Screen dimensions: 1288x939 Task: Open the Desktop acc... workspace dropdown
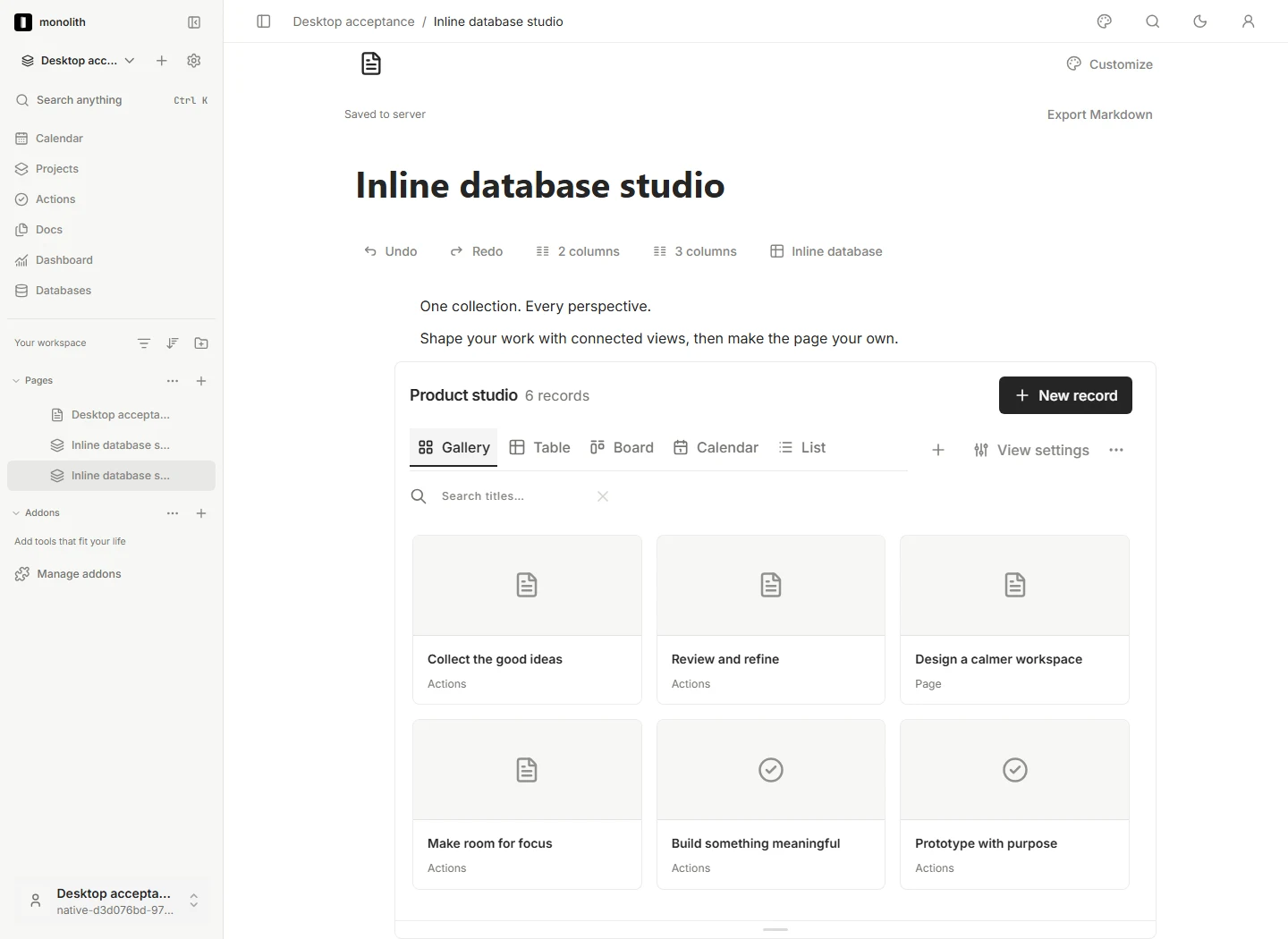tap(79, 61)
